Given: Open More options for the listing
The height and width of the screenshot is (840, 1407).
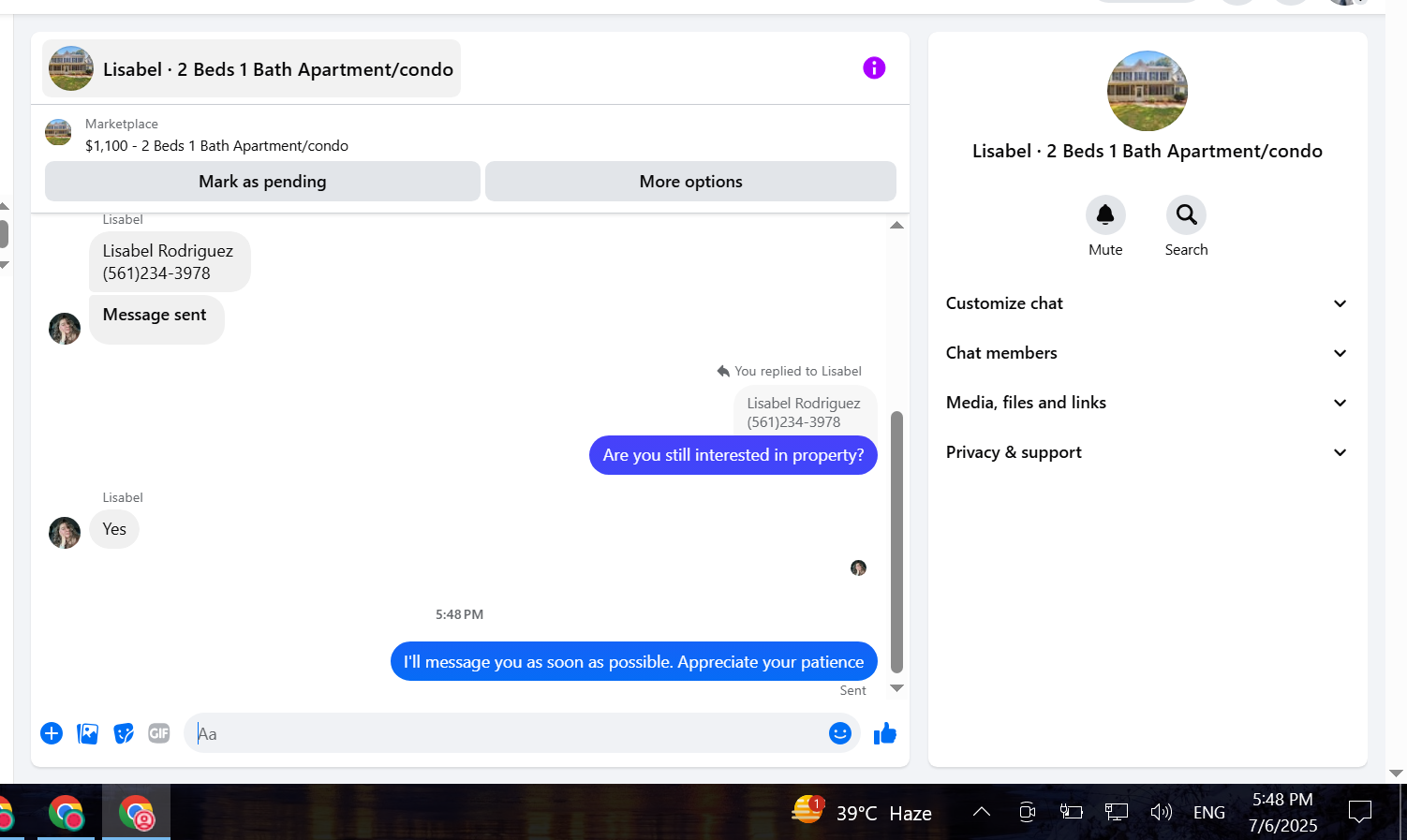Looking at the screenshot, I should click(690, 182).
